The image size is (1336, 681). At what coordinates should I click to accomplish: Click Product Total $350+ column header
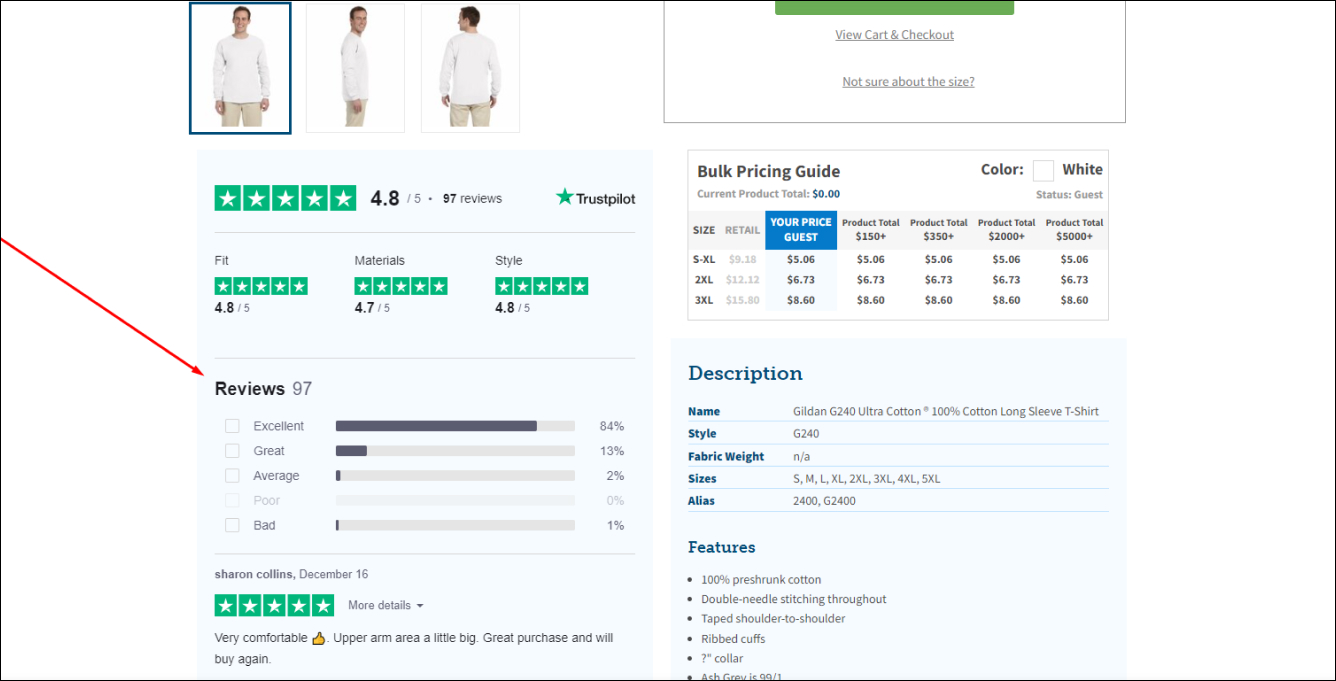(x=938, y=230)
